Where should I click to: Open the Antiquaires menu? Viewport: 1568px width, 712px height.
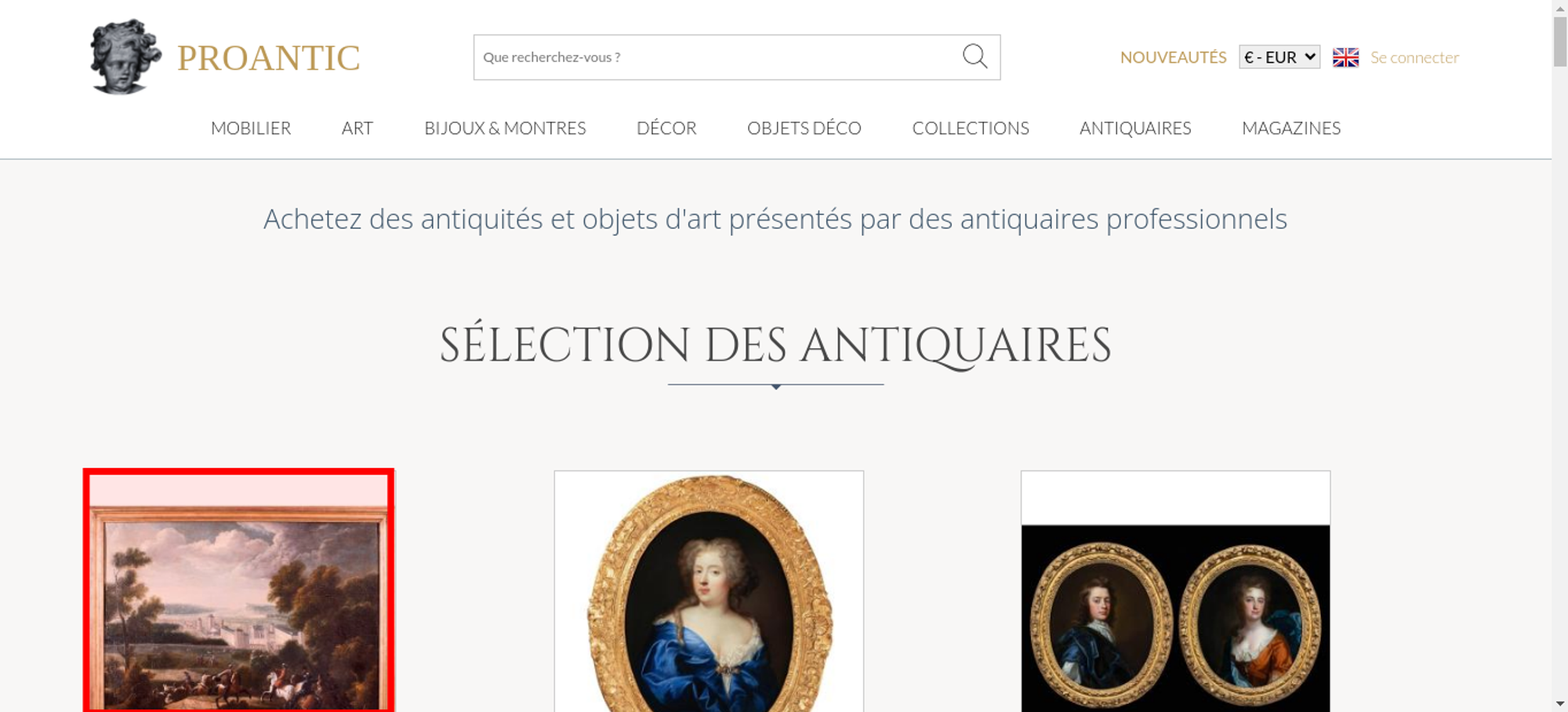(x=1135, y=128)
